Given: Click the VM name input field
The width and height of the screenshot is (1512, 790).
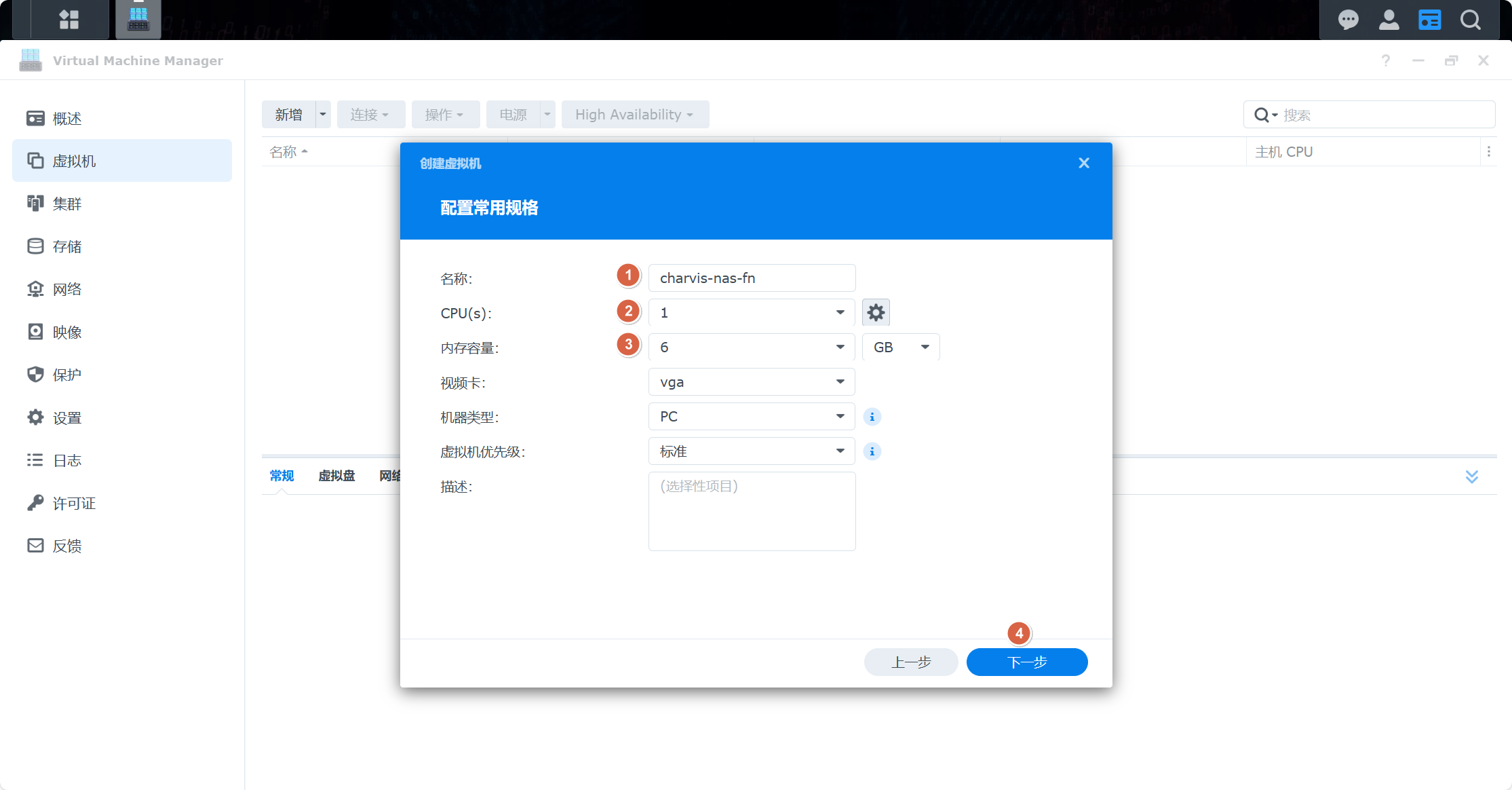Looking at the screenshot, I should 751,278.
